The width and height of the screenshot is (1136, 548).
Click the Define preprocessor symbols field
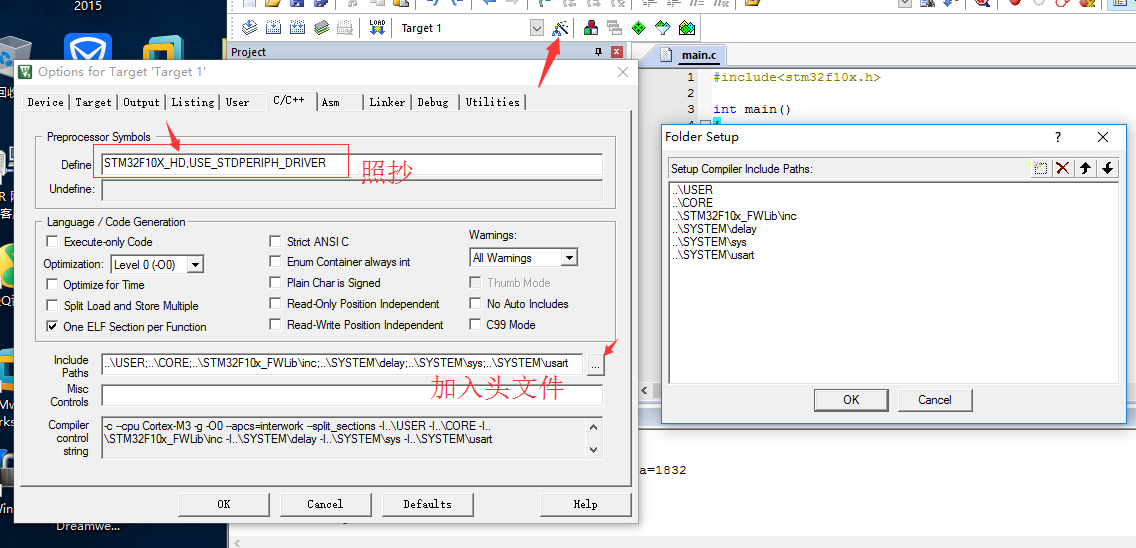click(x=352, y=163)
